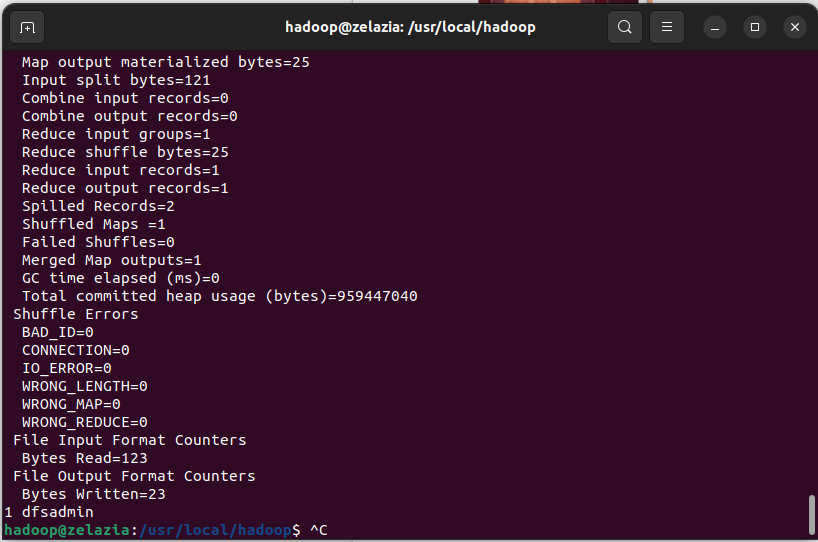Click the line 'Reduce shuffle bytes=25'

coord(125,152)
